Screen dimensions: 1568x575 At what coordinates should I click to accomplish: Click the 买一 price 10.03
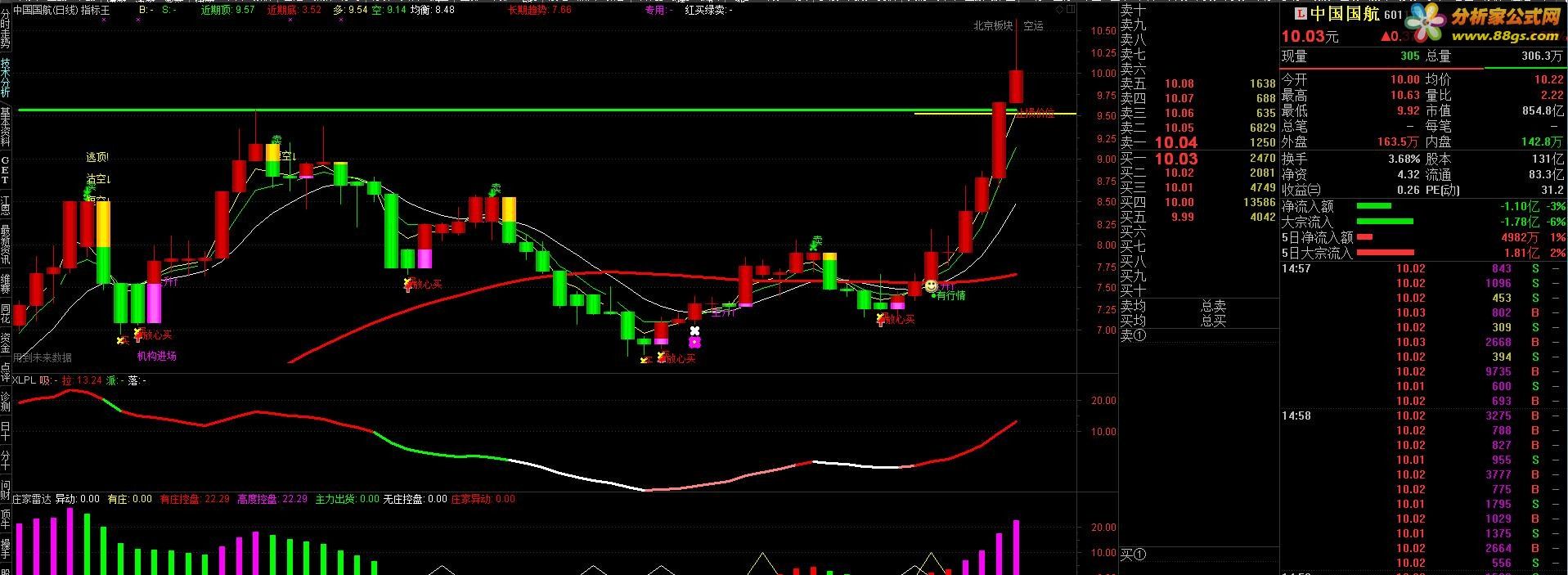pos(1176,159)
